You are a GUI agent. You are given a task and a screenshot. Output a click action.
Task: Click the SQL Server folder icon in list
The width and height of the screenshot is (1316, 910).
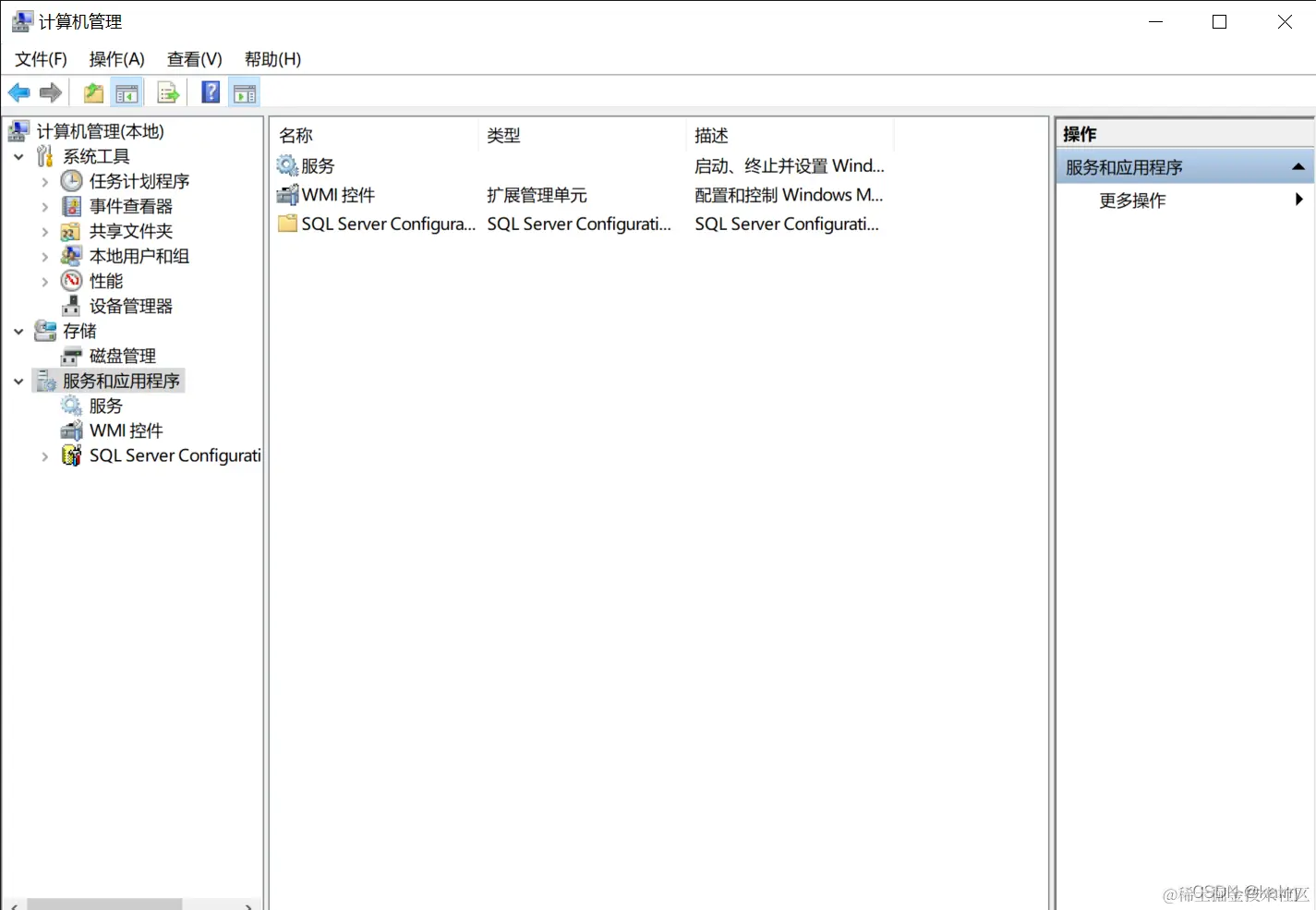[x=287, y=224]
